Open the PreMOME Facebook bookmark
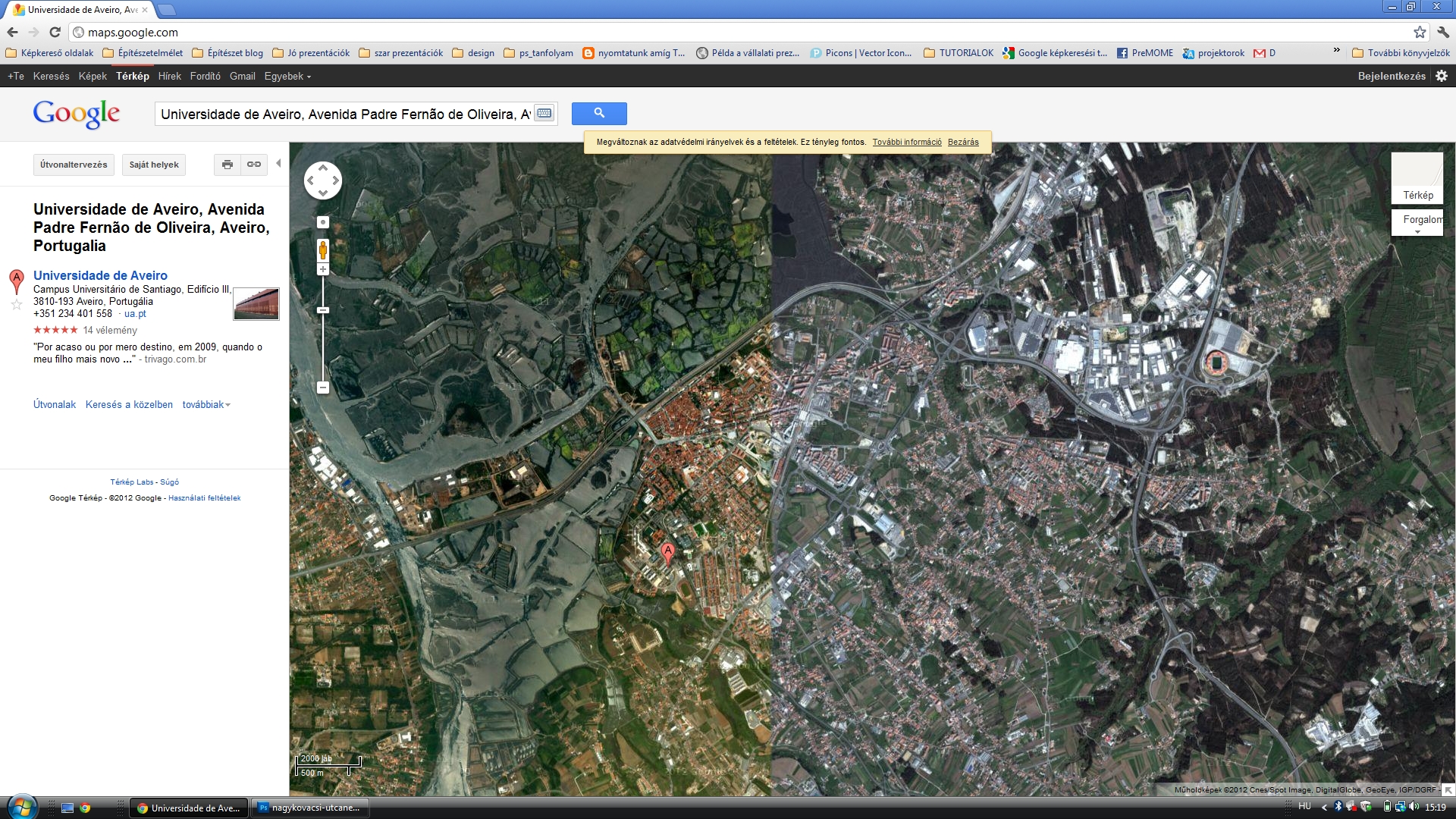Screen dimensions: 1456x819 click(x=1144, y=53)
